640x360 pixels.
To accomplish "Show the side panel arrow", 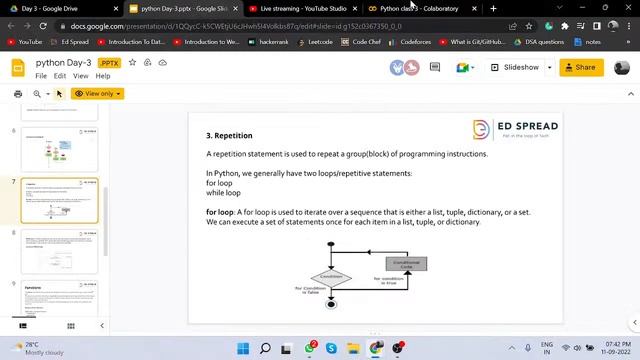I will [635, 322].
